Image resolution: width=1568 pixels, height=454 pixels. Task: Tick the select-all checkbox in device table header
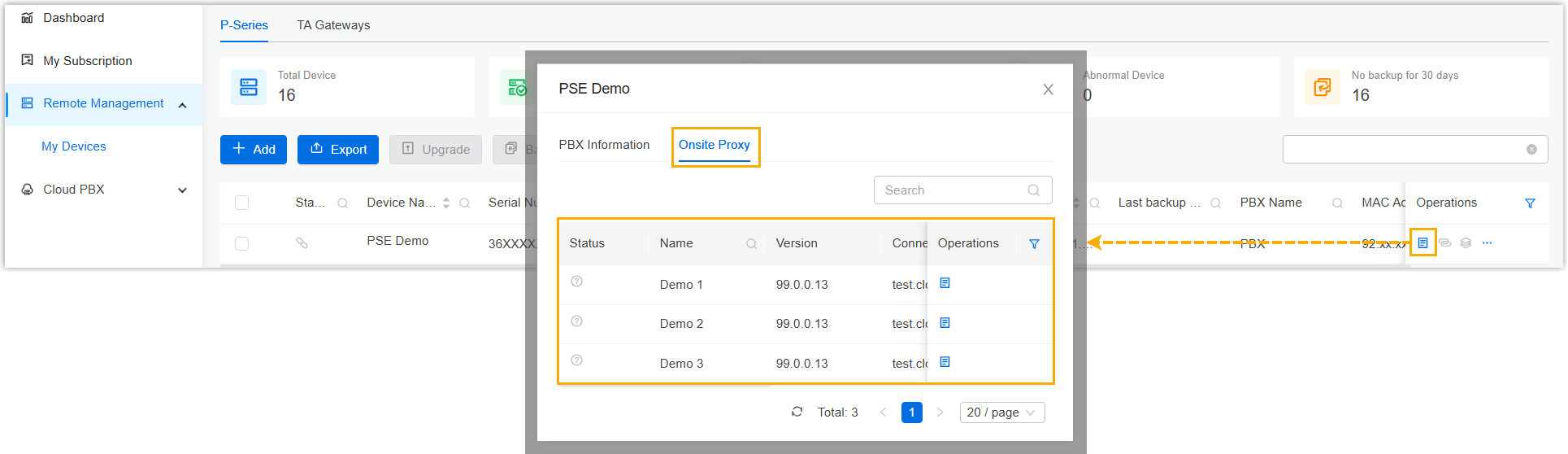(x=241, y=203)
